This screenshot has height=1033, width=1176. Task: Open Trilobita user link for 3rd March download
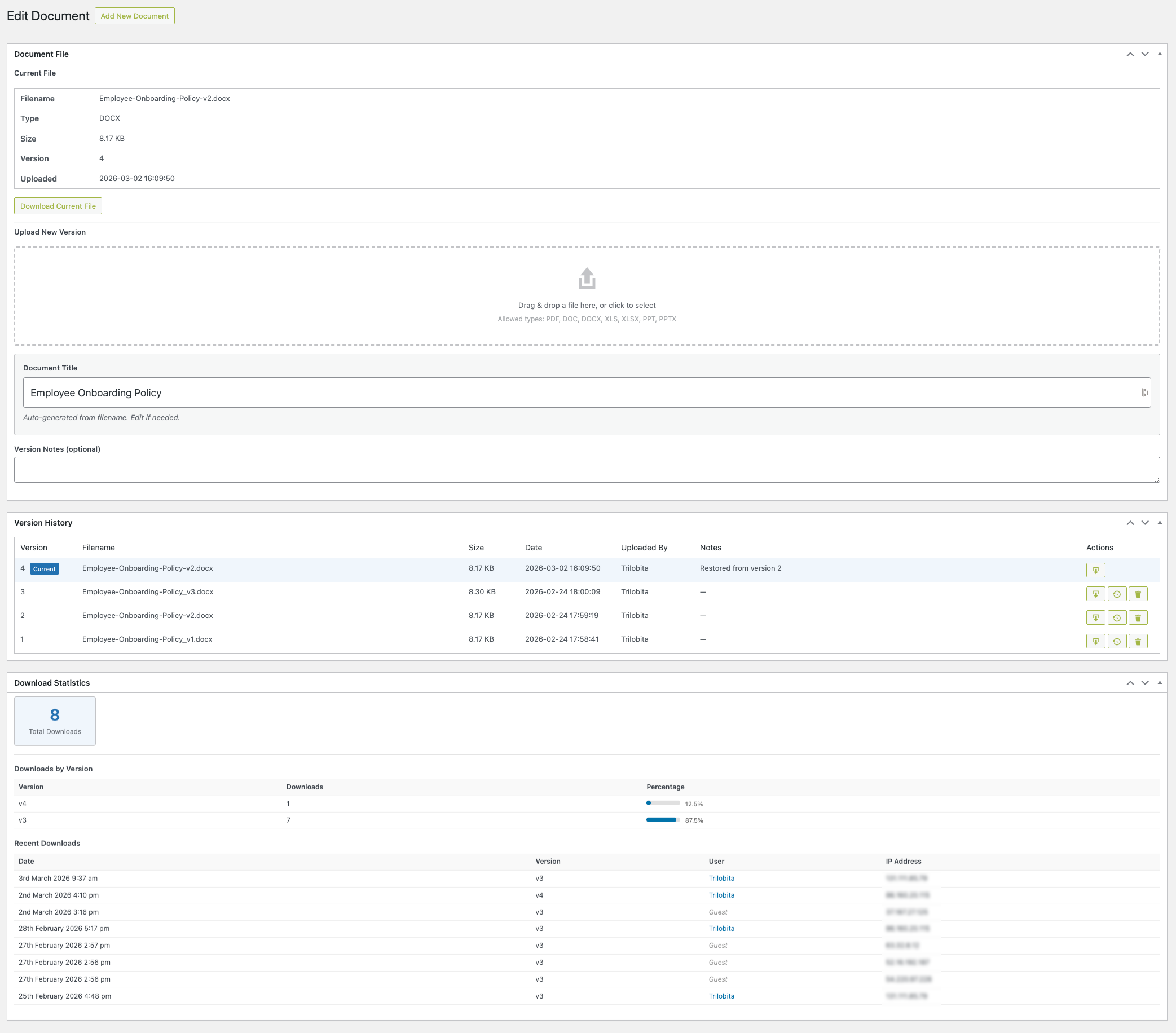point(721,879)
